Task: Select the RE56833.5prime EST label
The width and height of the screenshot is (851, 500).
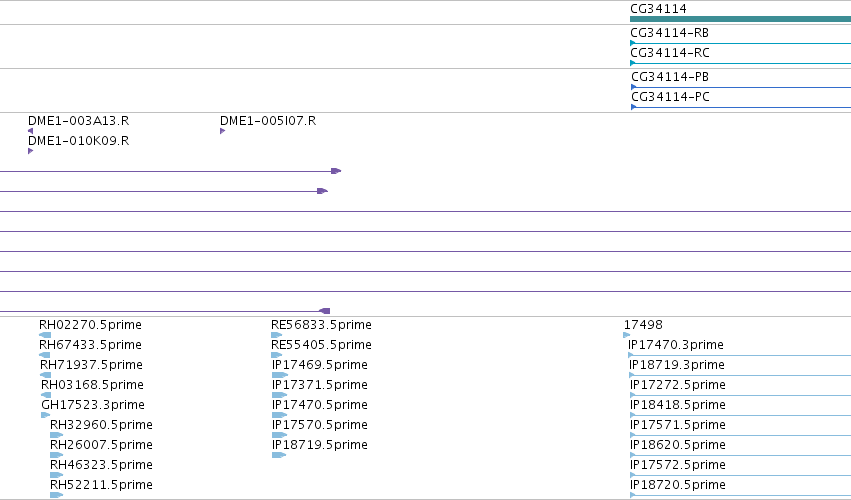Action: (321, 325)
